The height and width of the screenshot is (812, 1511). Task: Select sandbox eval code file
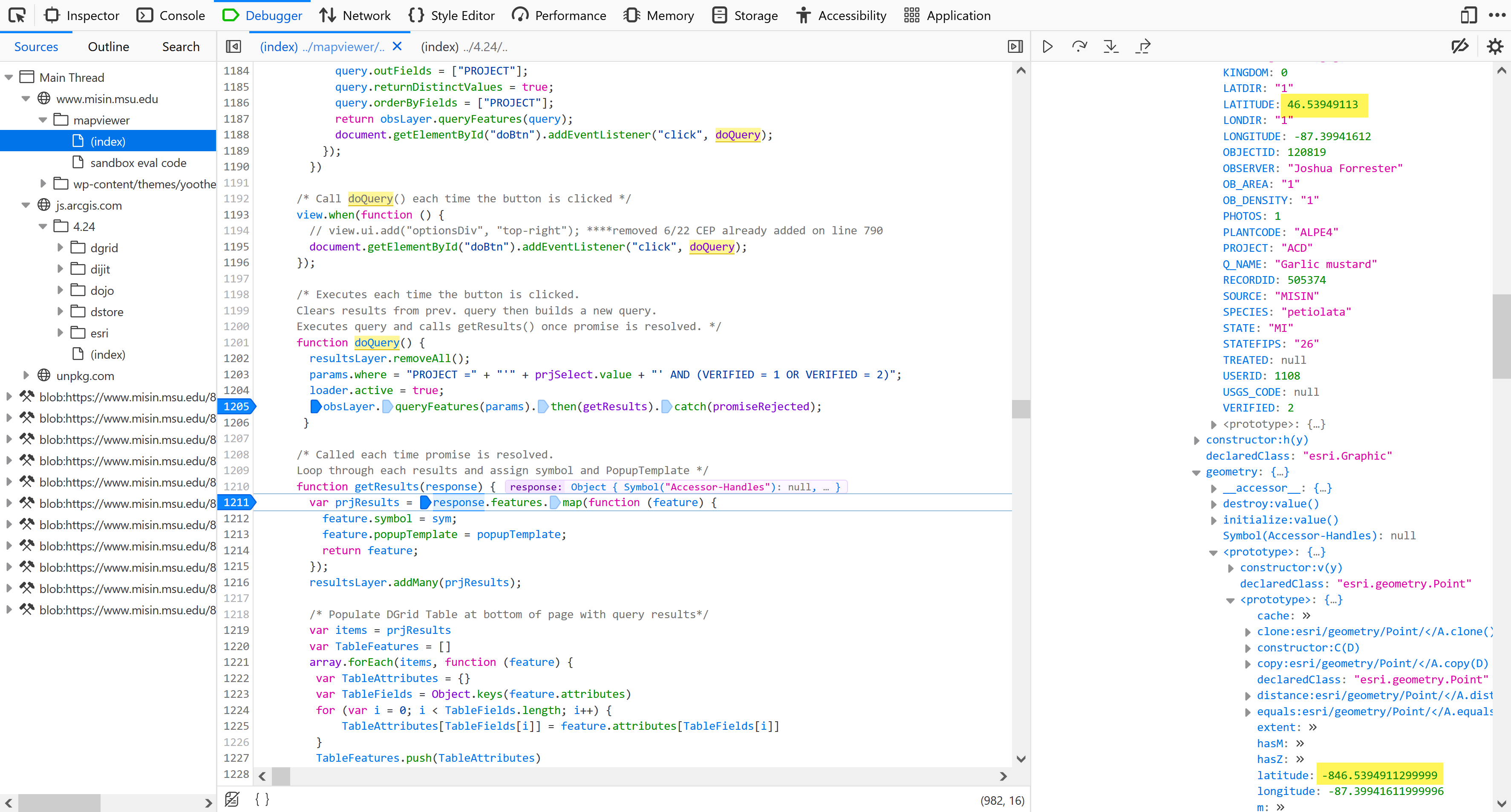(138, 162)
